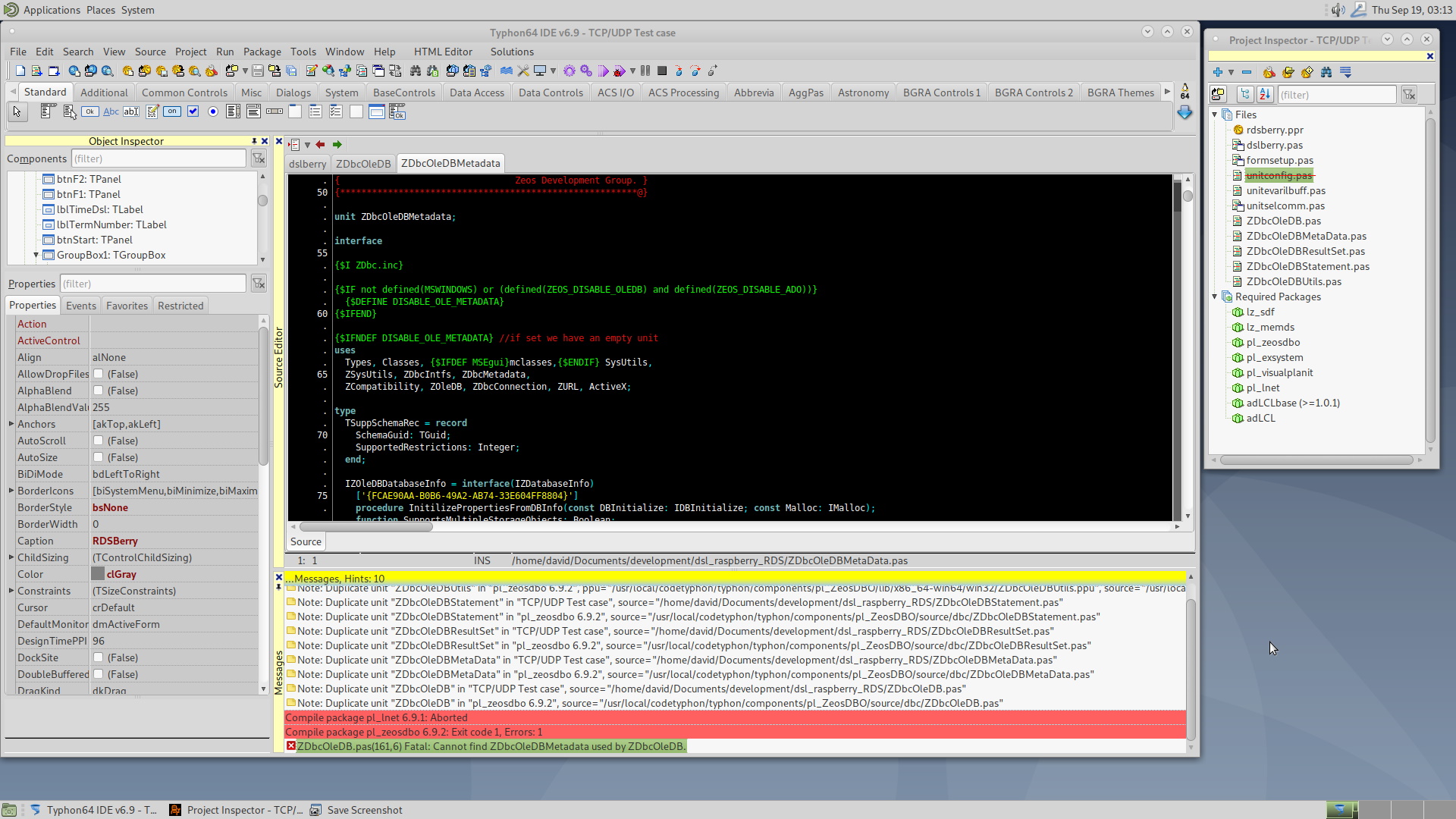Click red jump-back arrow in Source Editor
The width and height of the screenshot is (1456, 819).
(320, 145)
